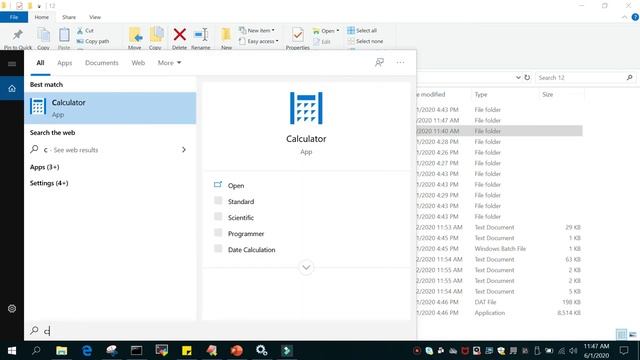Click Cut in the ribbon
The height and width of the screenshot is (360, 640).
[x=85, y=31]
